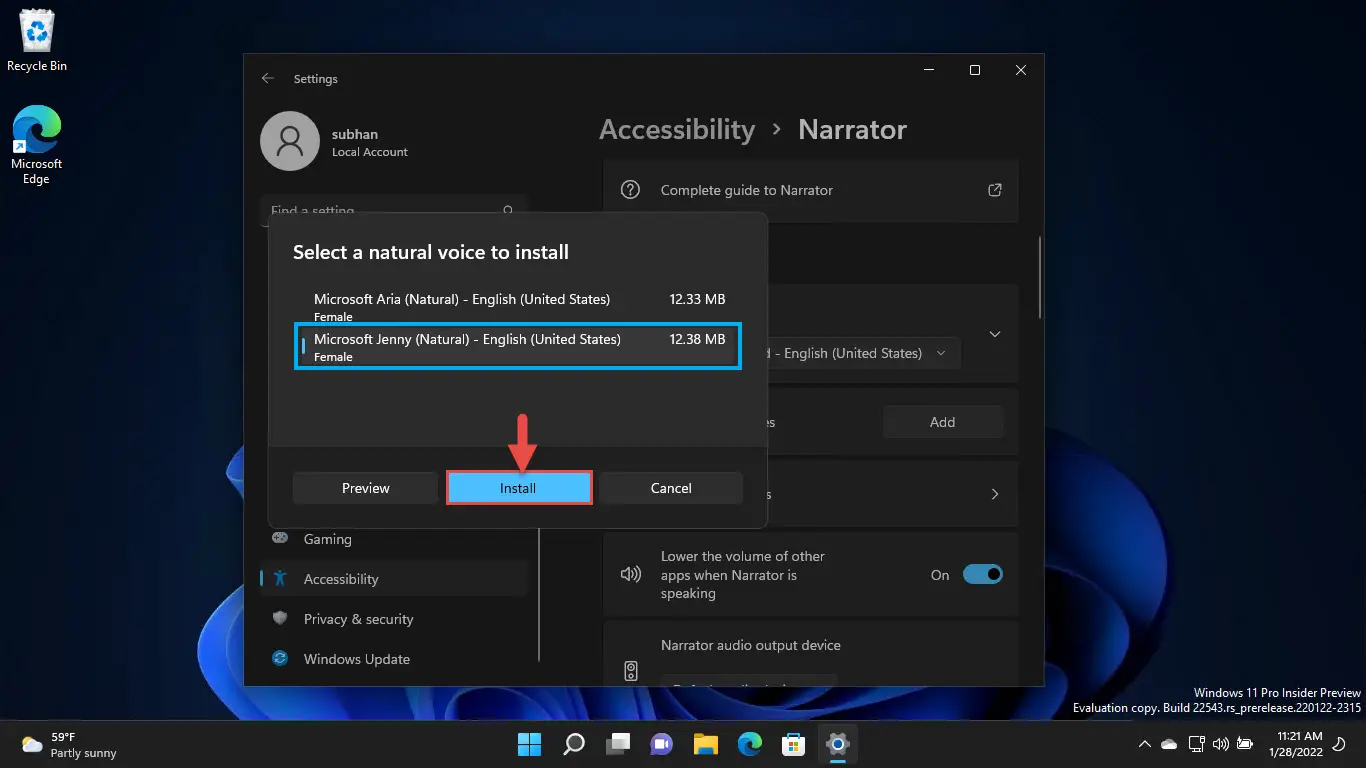This screenshot has width=1366, height=768.
Task: Open Microsoft Edge desktop shortcut
Action: 37,145
